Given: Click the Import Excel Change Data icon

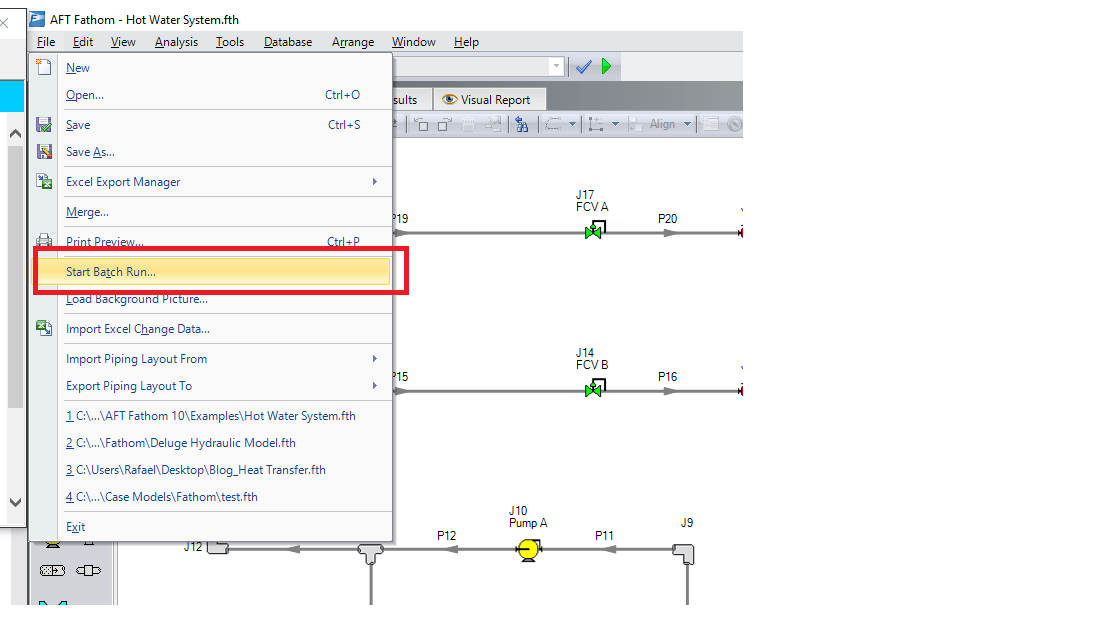Looking at the screenshot, I should (44, 328).
